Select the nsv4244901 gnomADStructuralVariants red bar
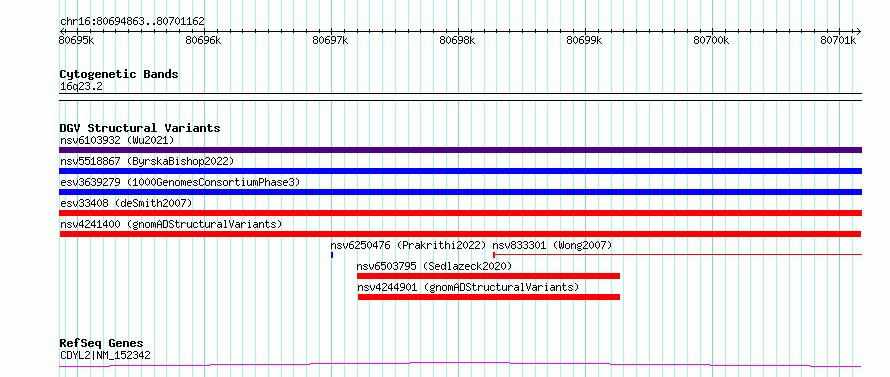The height and width of the screenshot is (377, 890). coord(489,297)
